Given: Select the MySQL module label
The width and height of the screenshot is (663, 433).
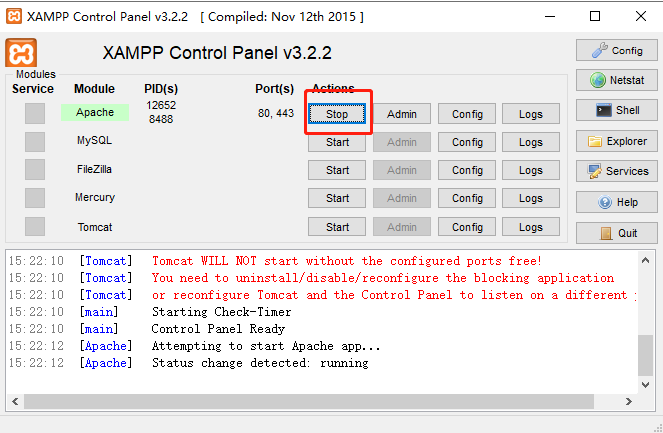Looking at the screenshot, I should click(94, 140).
